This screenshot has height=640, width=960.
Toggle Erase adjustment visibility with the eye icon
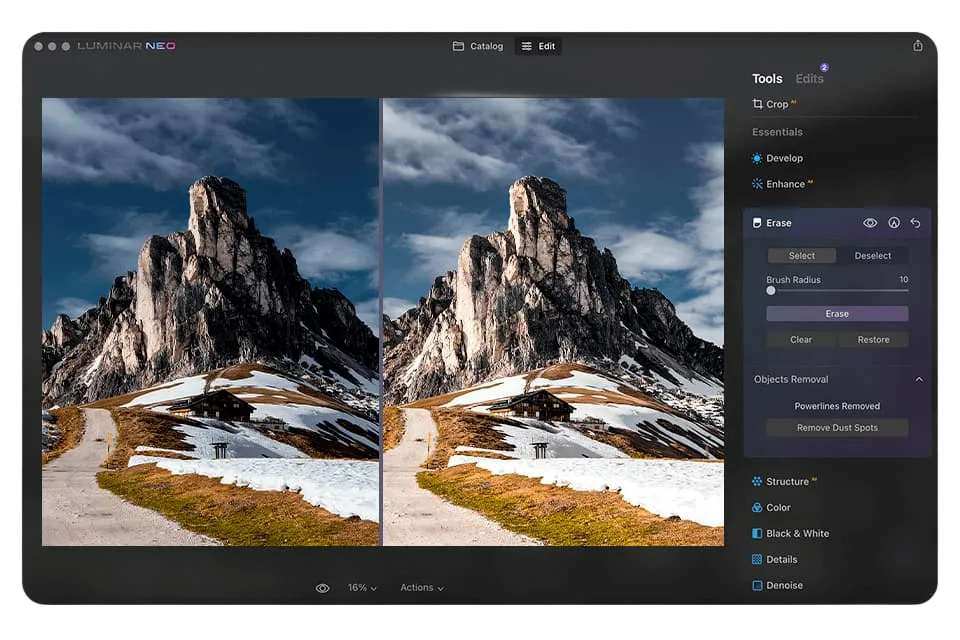click(x=870, y=223)
